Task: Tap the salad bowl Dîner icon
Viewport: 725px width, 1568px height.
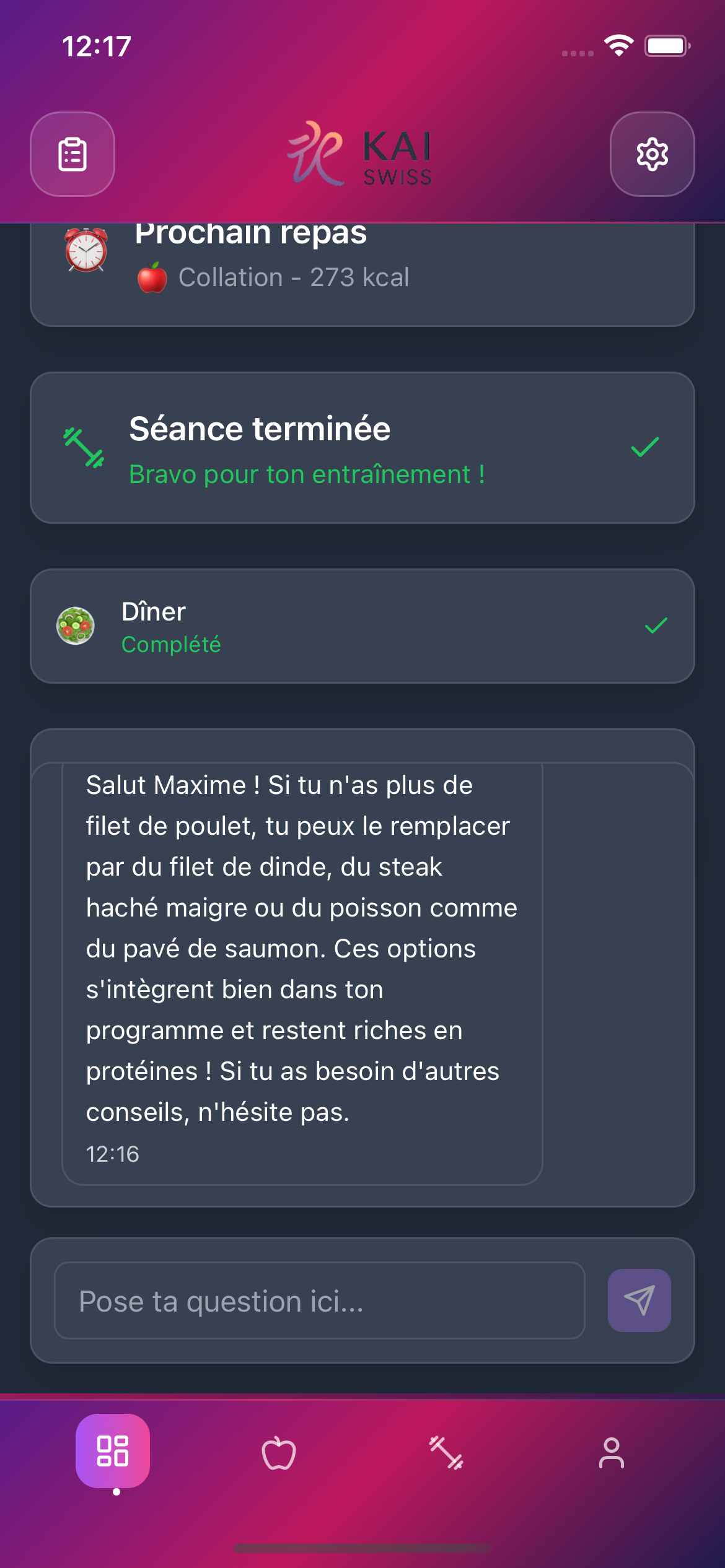Action: pos(76,625)
